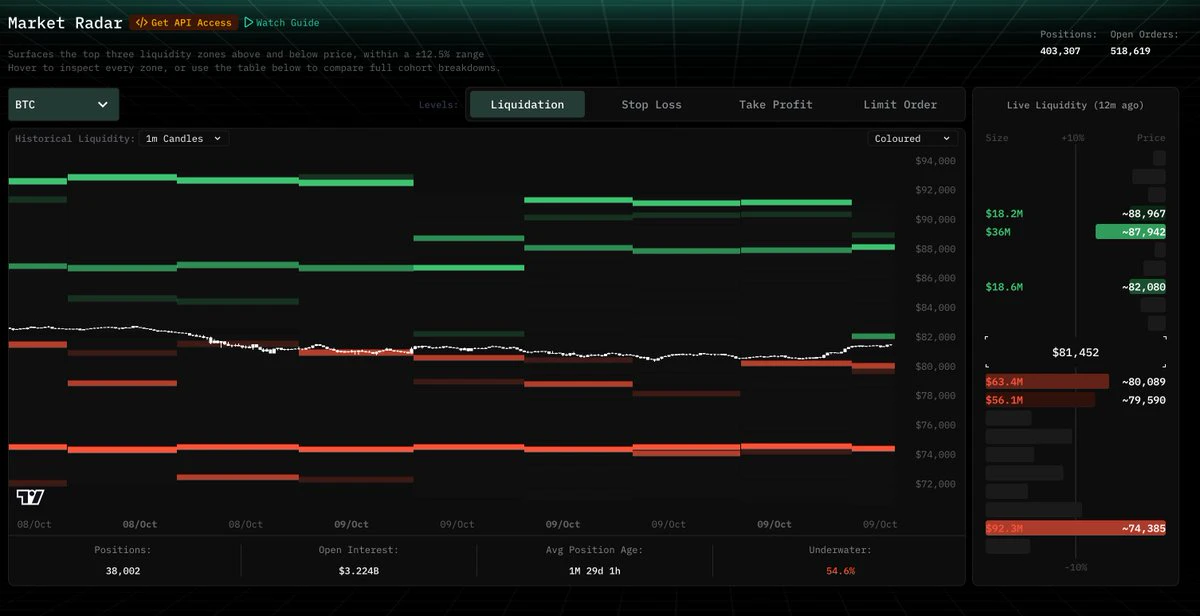The width and height of the screenshot is (1200, 616).
Task: Click the +10% range label
Action: tap(1073, 138)
